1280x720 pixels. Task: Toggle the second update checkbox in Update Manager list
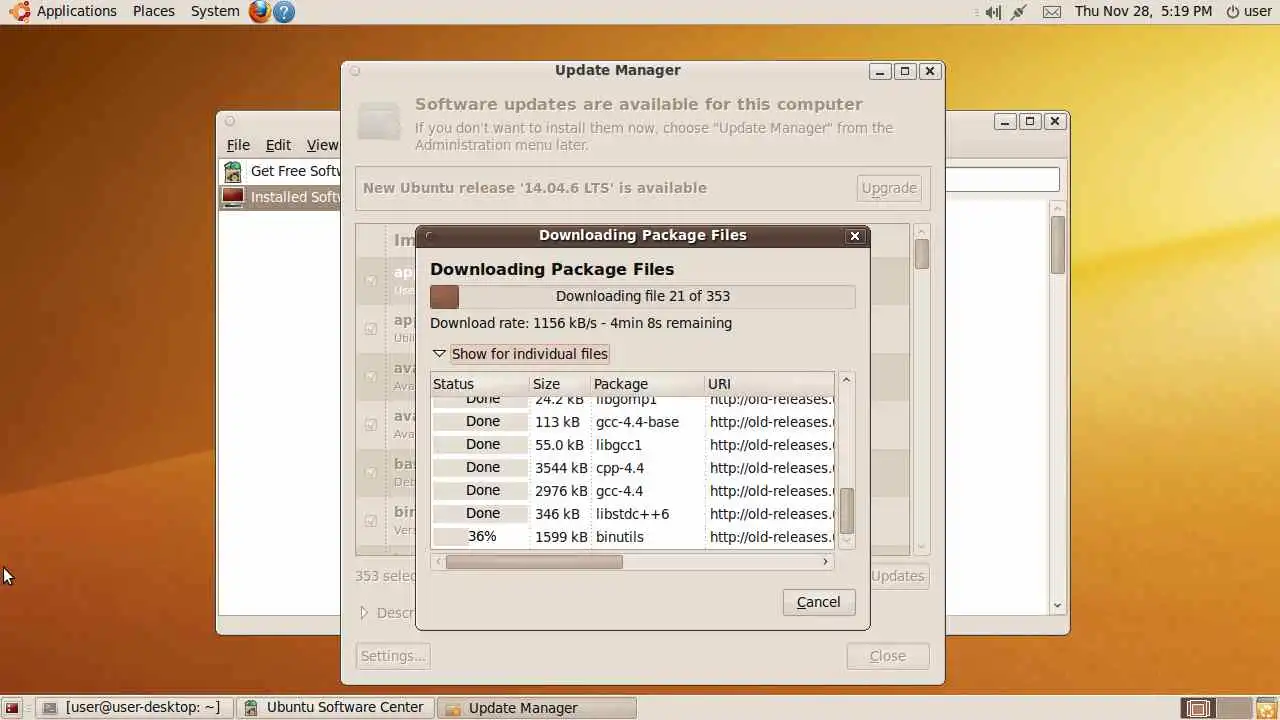(371, 328)
